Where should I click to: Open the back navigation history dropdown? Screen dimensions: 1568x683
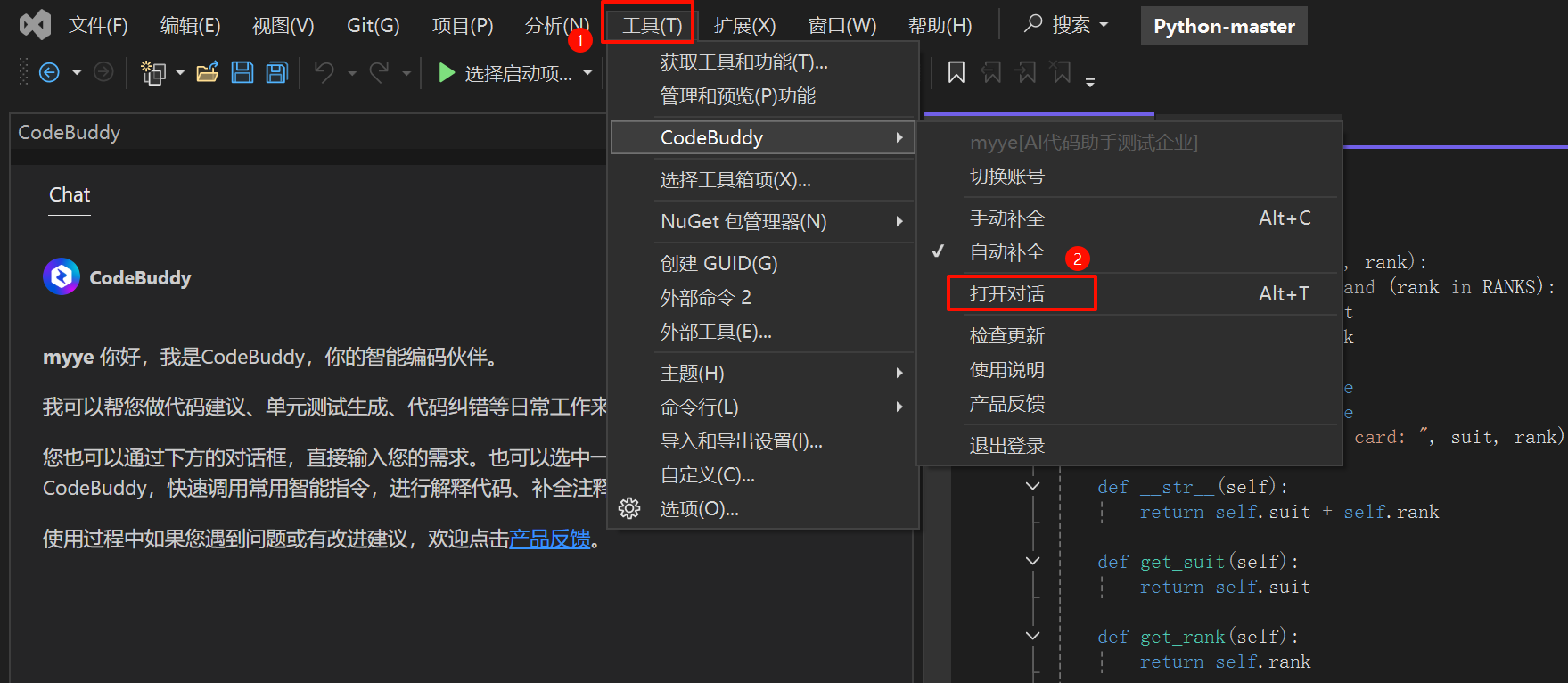coord(77,73)
